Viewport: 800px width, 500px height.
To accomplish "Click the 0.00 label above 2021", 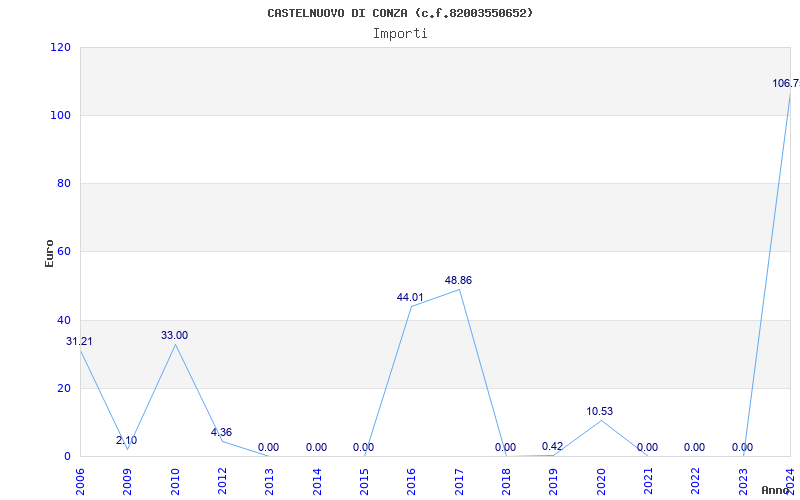I will coord(647,447).
